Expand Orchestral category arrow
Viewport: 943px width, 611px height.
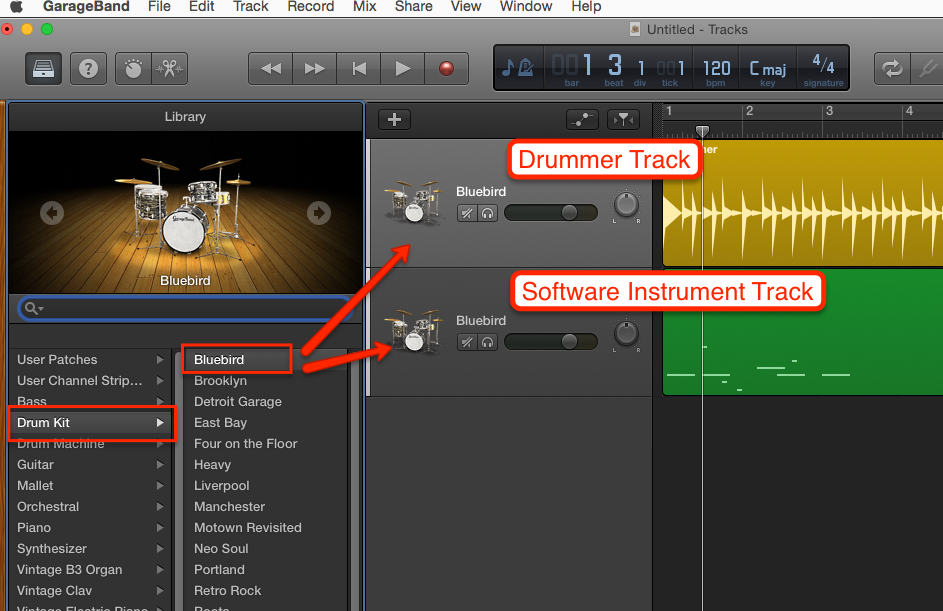(160, 507)
